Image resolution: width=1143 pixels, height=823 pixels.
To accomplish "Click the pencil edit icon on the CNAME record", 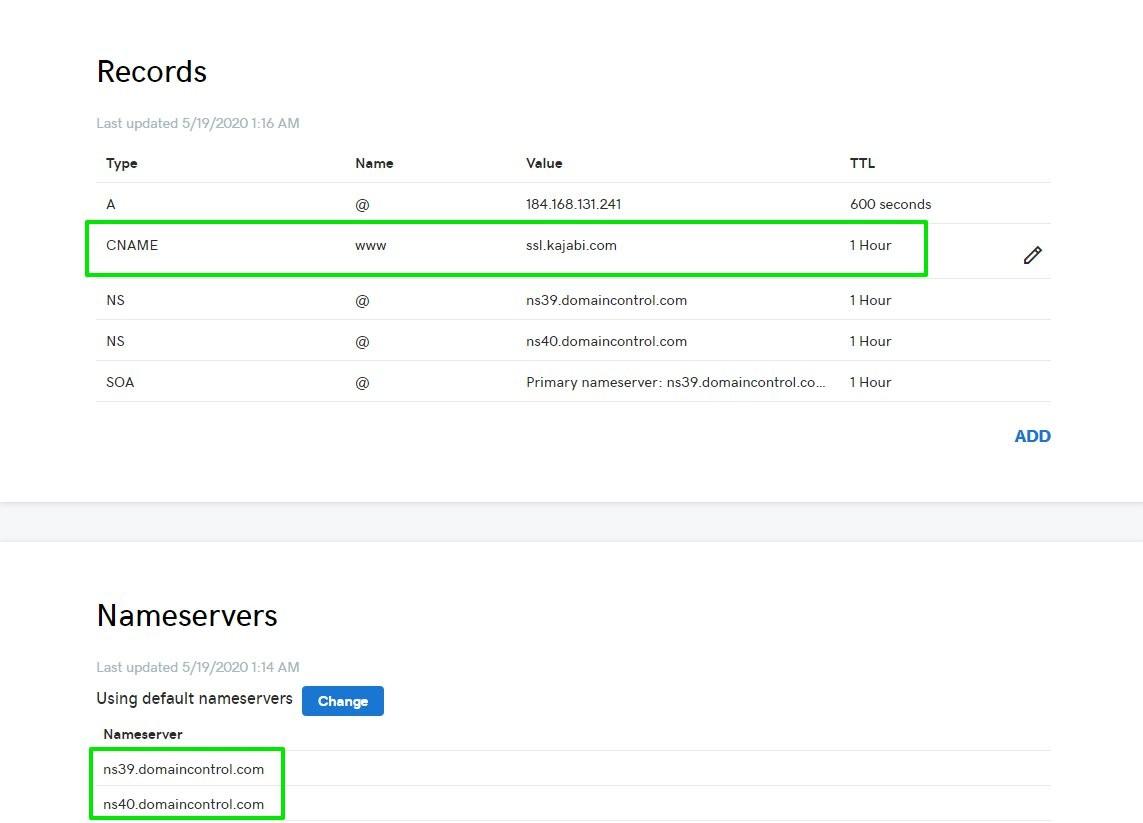I will click(1032, 255).
